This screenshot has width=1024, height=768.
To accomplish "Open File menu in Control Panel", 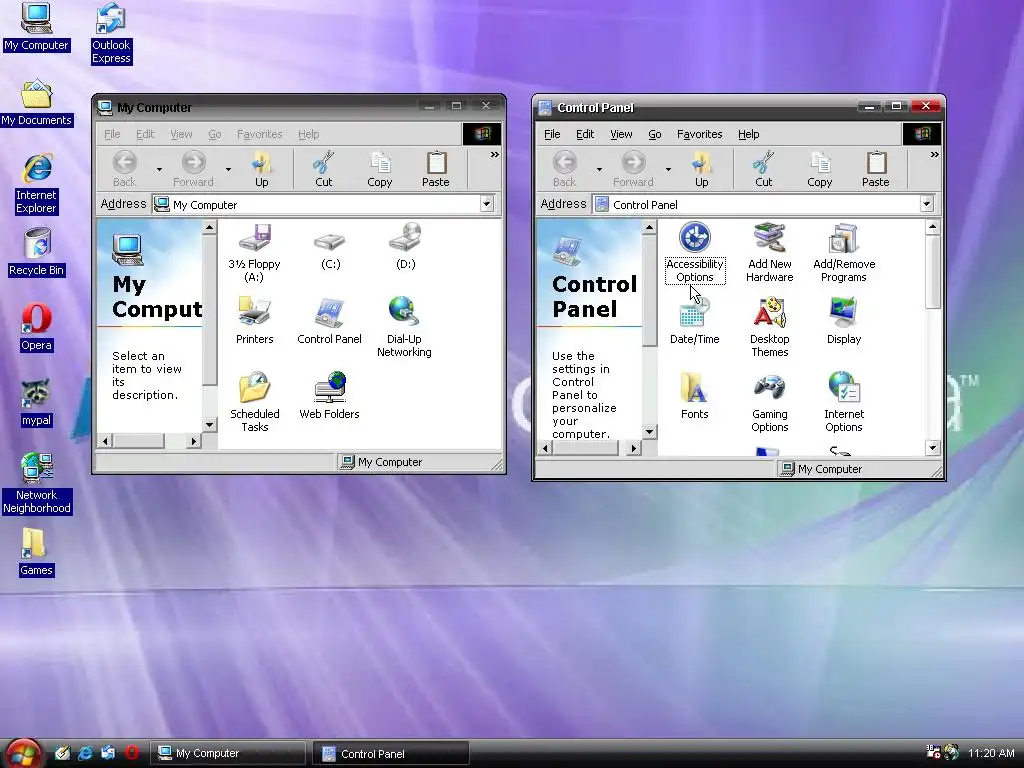I will click(x=552, y=134).
